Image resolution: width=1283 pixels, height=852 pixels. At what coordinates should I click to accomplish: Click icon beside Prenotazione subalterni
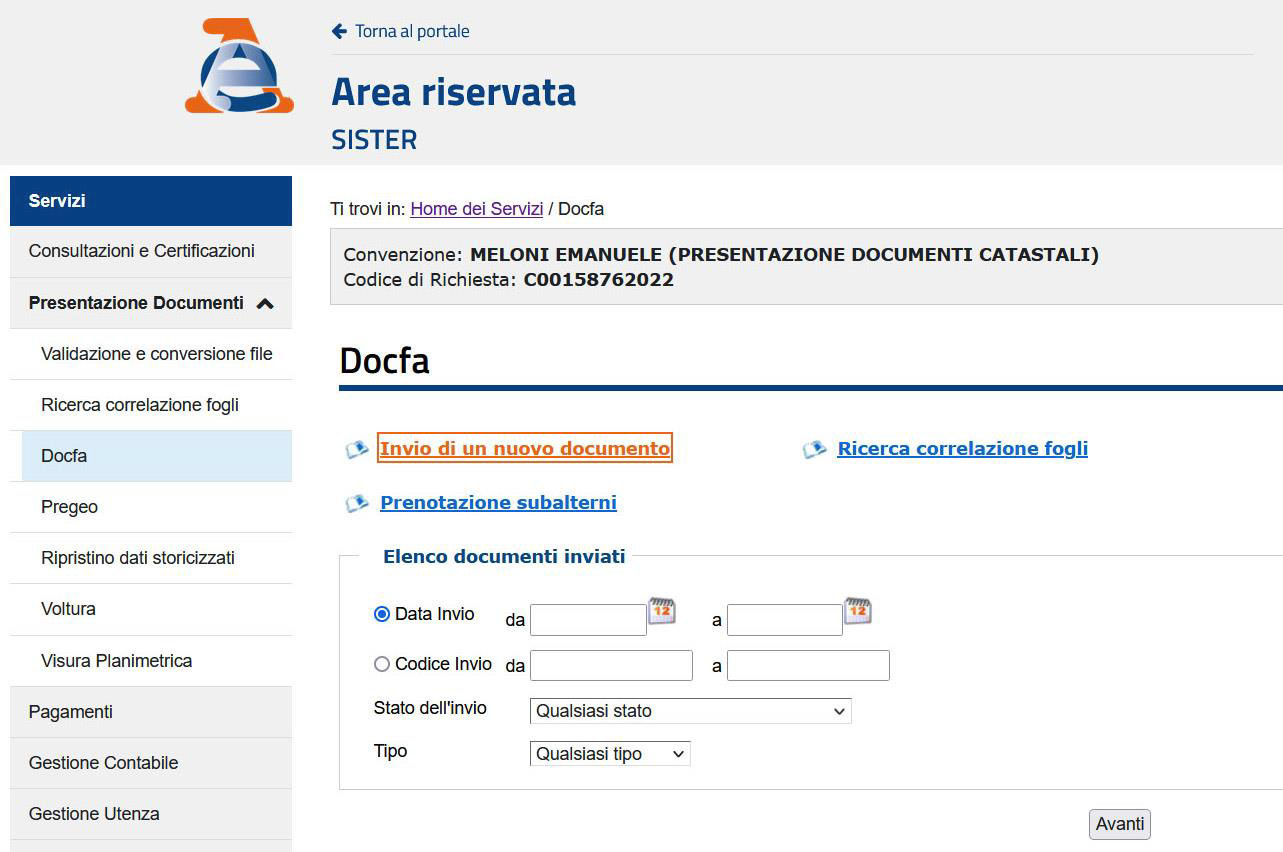(357, 503)
